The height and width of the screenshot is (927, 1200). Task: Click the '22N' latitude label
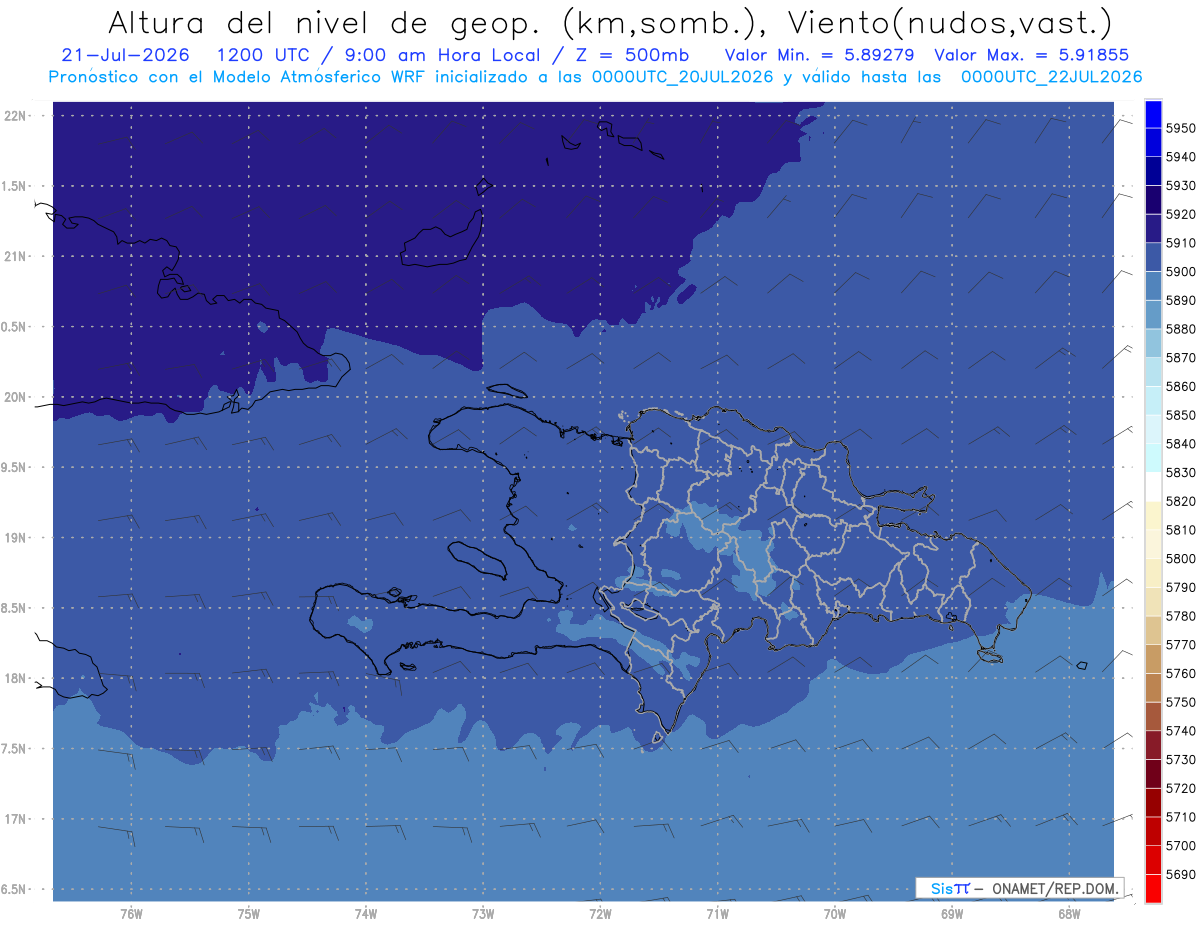coord(16,116)
